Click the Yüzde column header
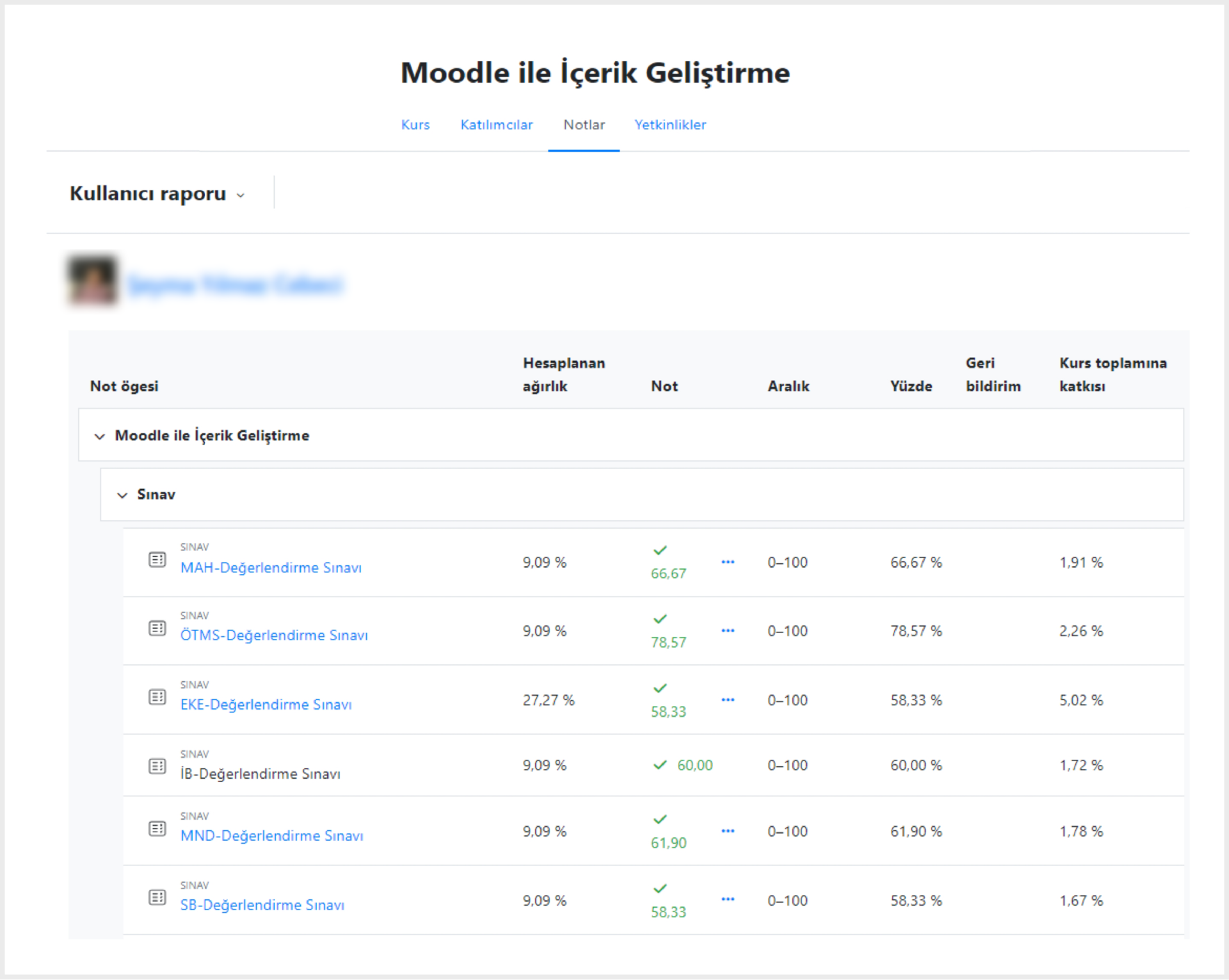This screenshot has width=1229, height=980. (911, 386)
